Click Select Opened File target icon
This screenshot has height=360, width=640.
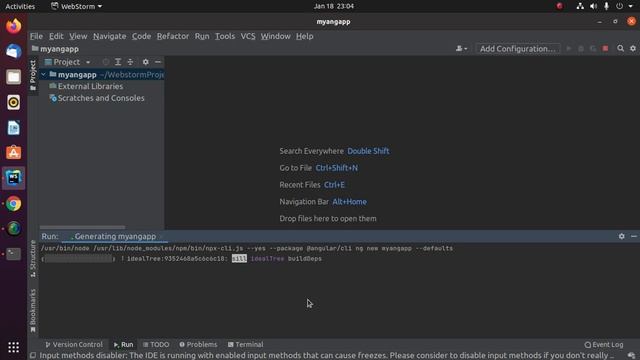106,62
